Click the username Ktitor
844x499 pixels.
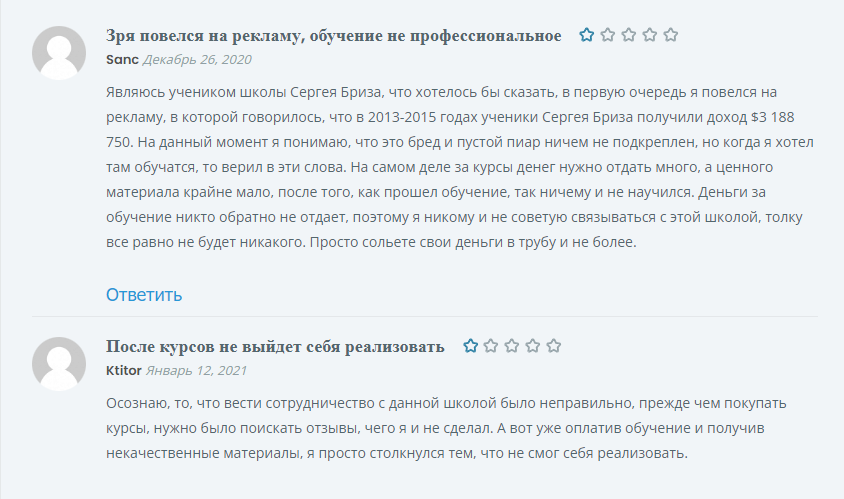point(124,369)
